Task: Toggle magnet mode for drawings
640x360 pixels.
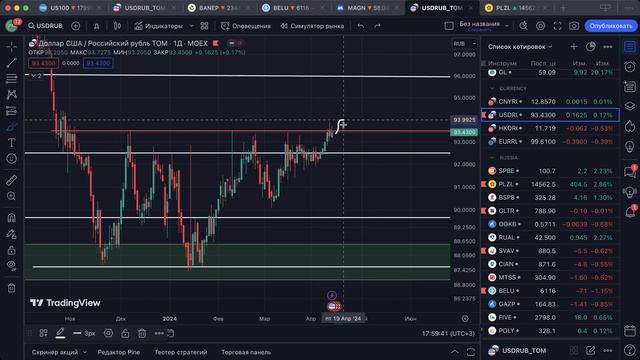Action: (11, 218)
